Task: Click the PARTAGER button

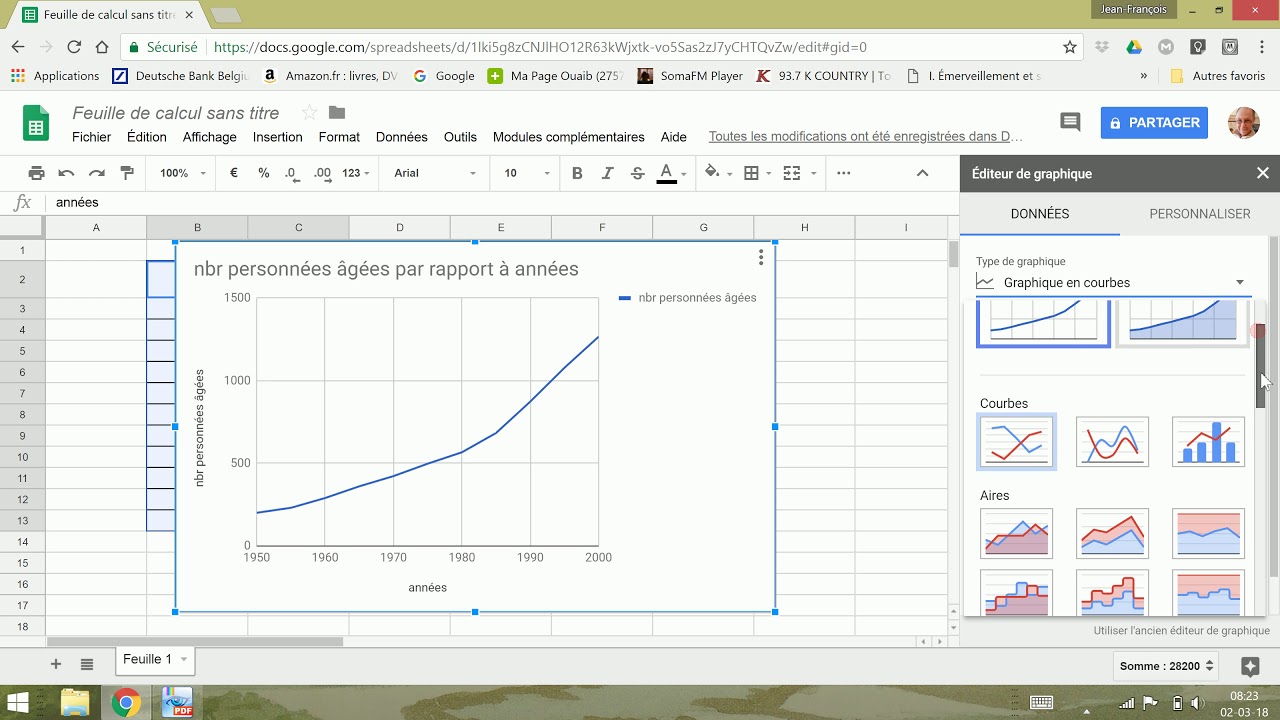Action: tap(1154, 122)
